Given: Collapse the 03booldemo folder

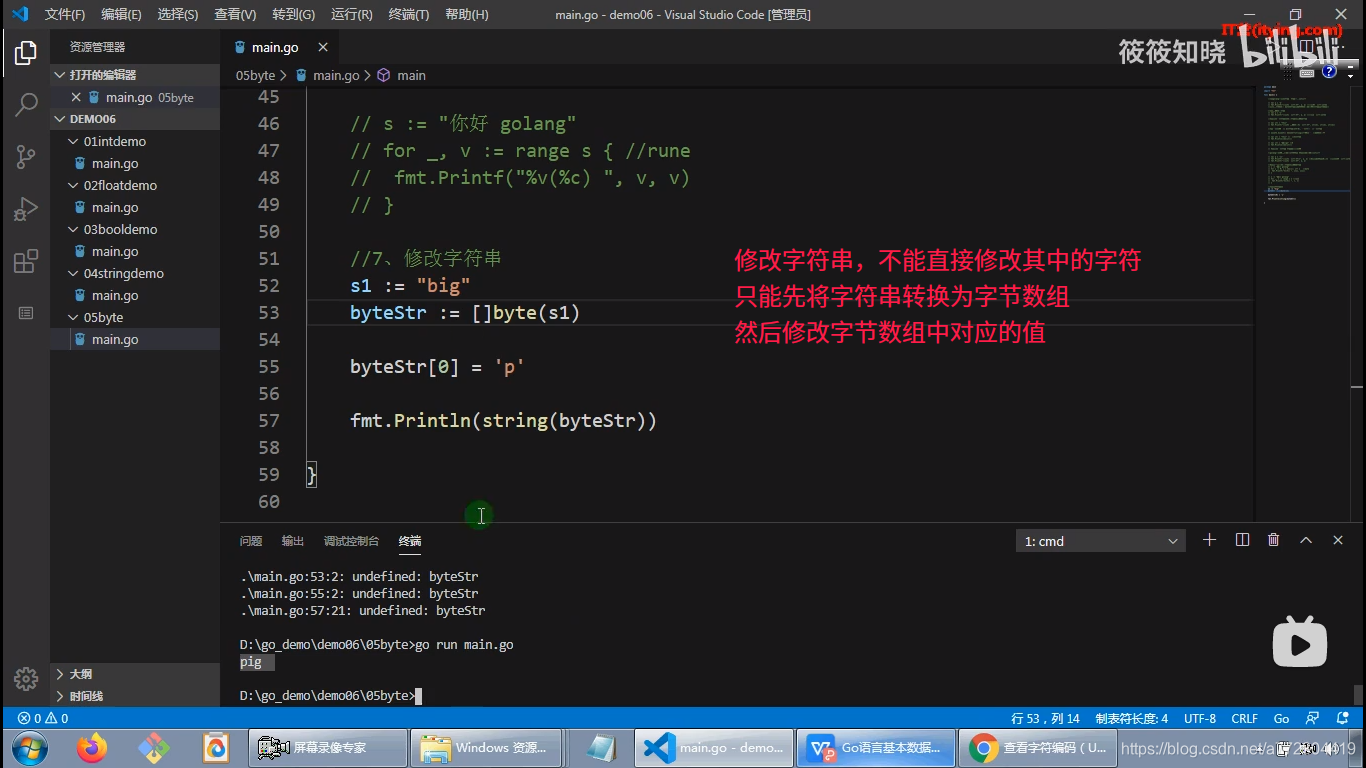Looking at the screenshot, I should [135, 229].
